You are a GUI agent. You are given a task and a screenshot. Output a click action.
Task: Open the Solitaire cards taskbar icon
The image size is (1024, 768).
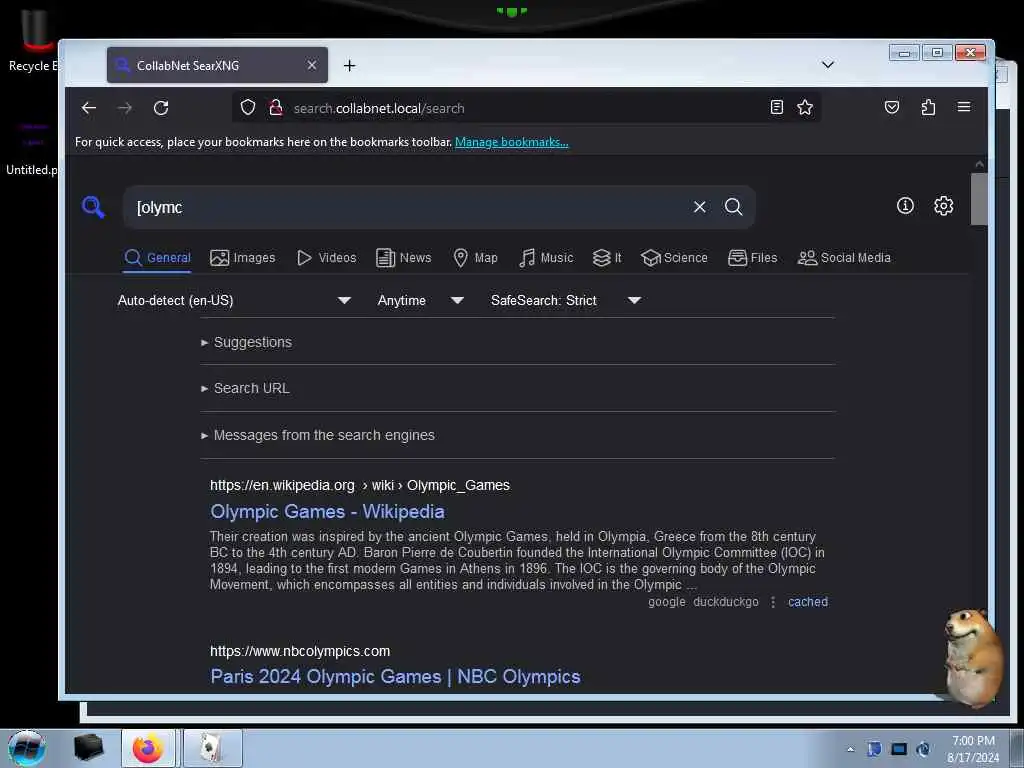click(x=212, y=748)
